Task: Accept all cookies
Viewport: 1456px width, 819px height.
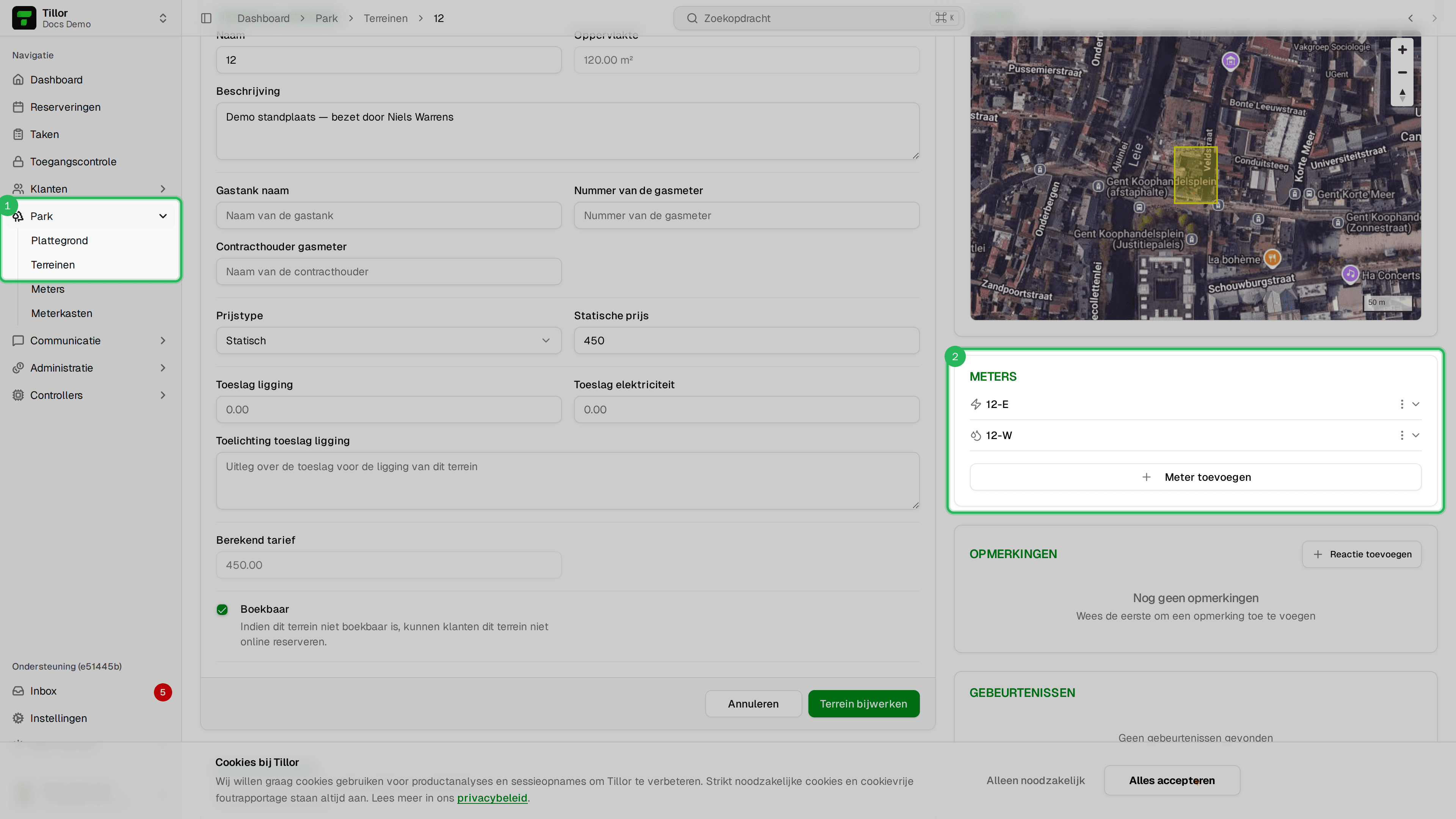Action: (x=1172, y=781)
